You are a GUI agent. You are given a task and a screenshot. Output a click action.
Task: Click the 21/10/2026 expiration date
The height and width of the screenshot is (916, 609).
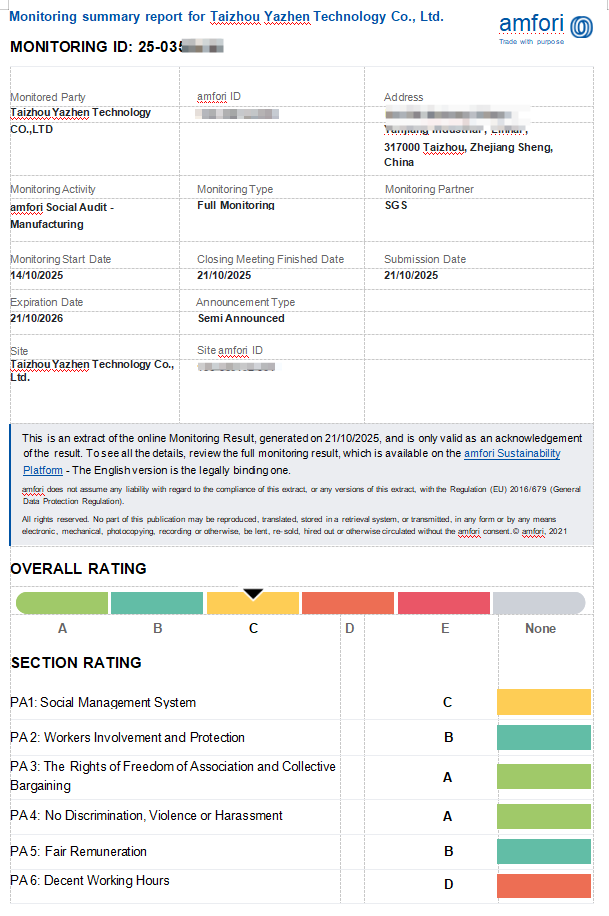36,318
